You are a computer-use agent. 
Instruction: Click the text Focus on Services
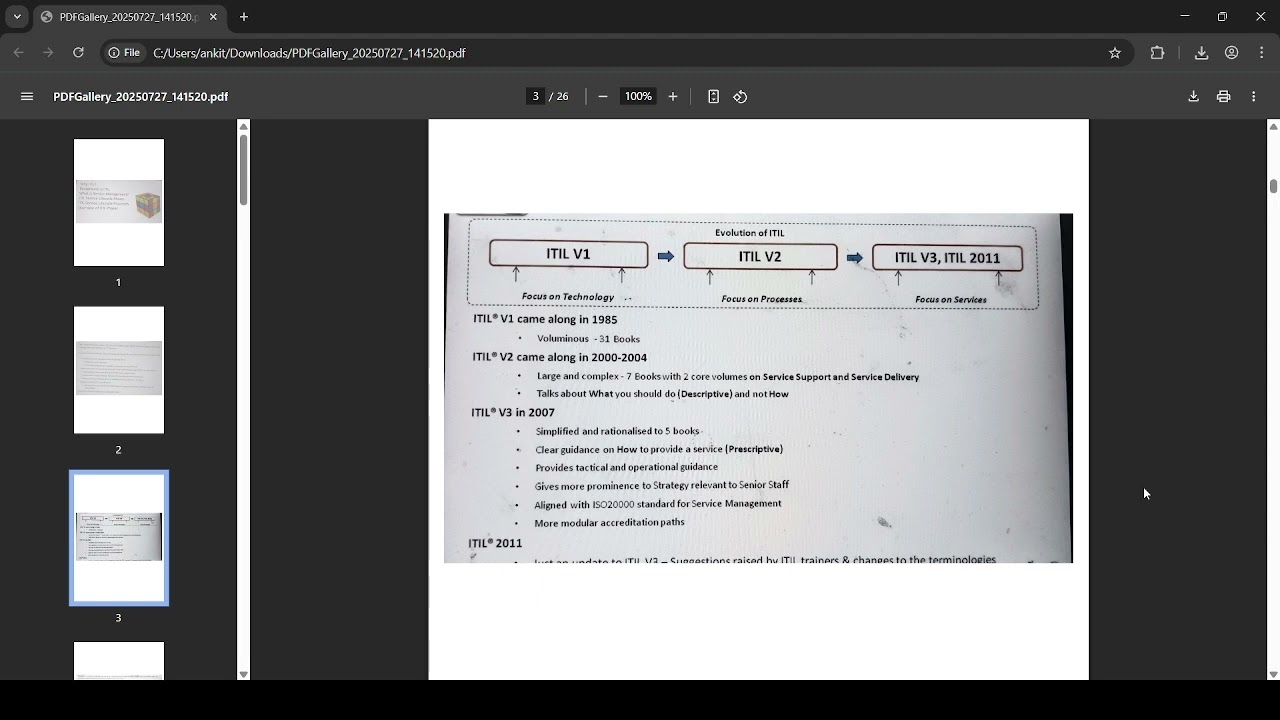pyautogui.click(x=950, y=299)
